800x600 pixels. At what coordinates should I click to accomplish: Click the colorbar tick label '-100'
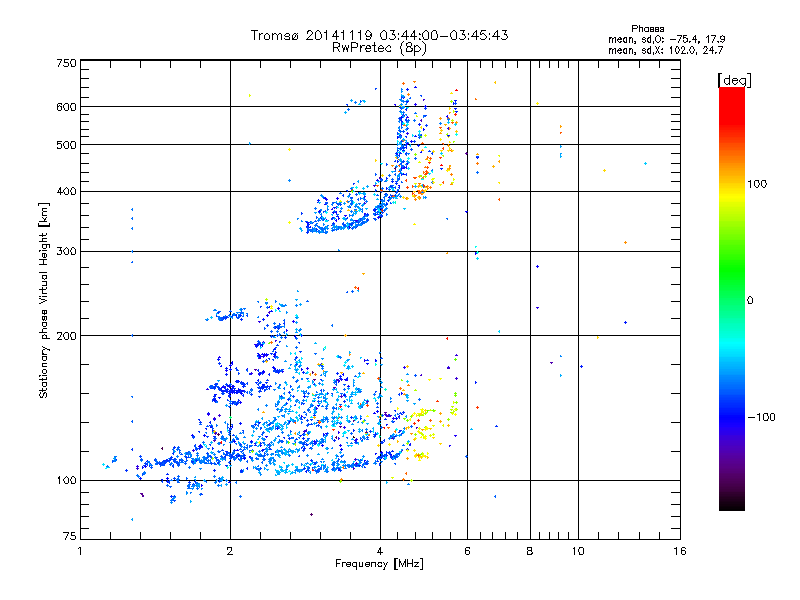761,417
